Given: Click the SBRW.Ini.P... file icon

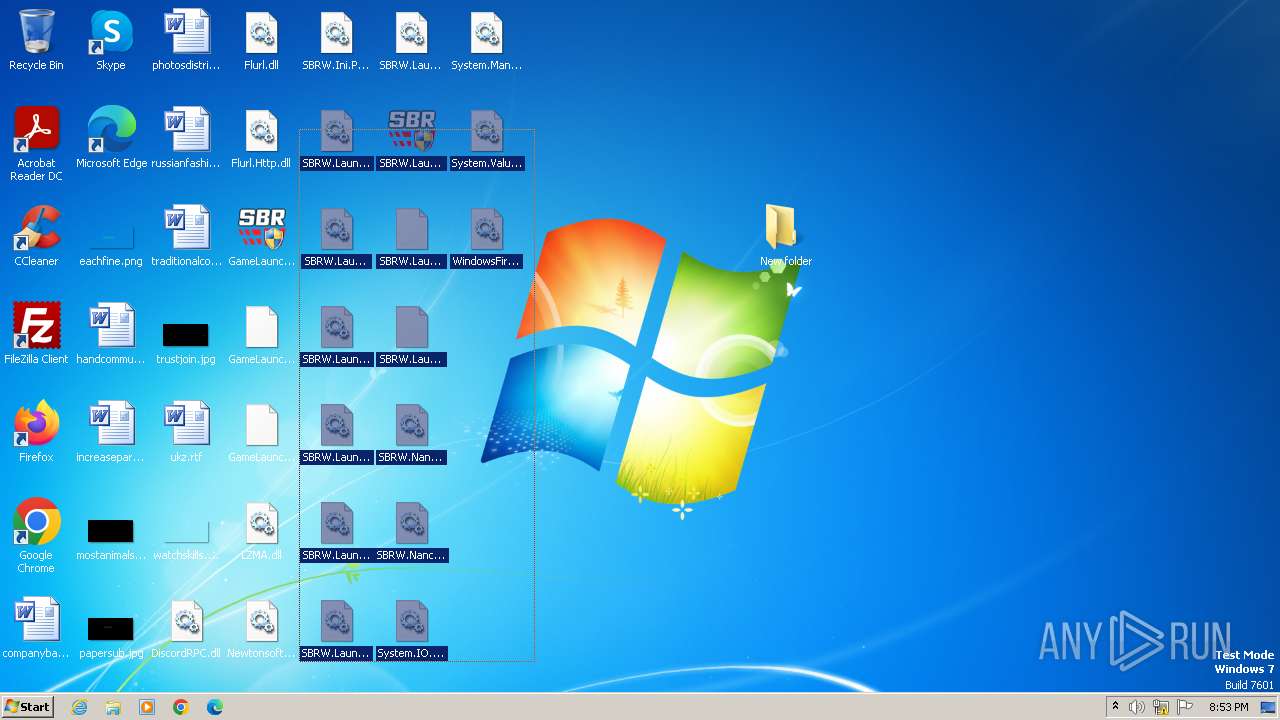Looking at the screenshot, I should (x=336, y=41).
